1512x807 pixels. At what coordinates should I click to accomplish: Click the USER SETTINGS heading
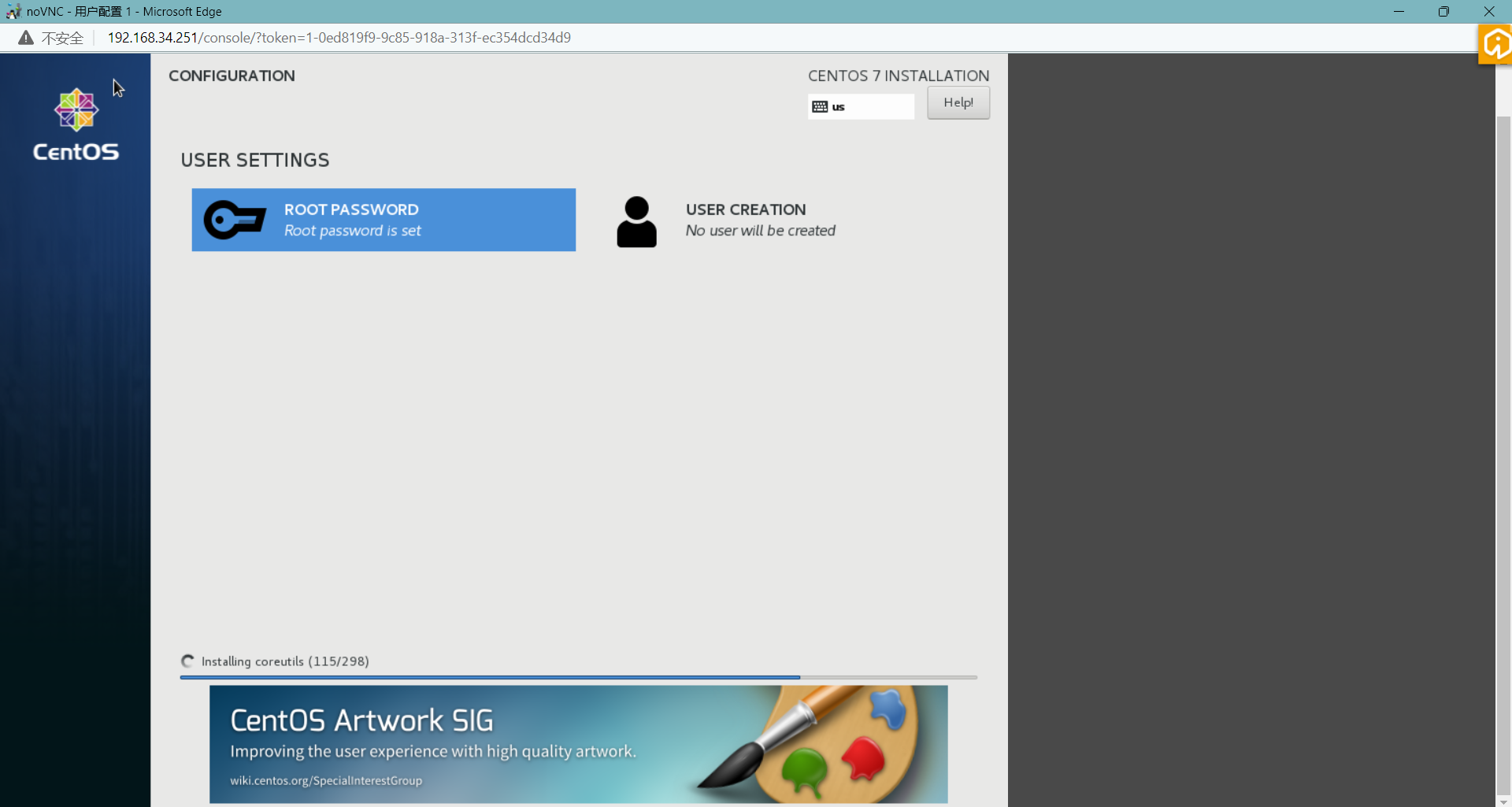(x=255, y=160)
